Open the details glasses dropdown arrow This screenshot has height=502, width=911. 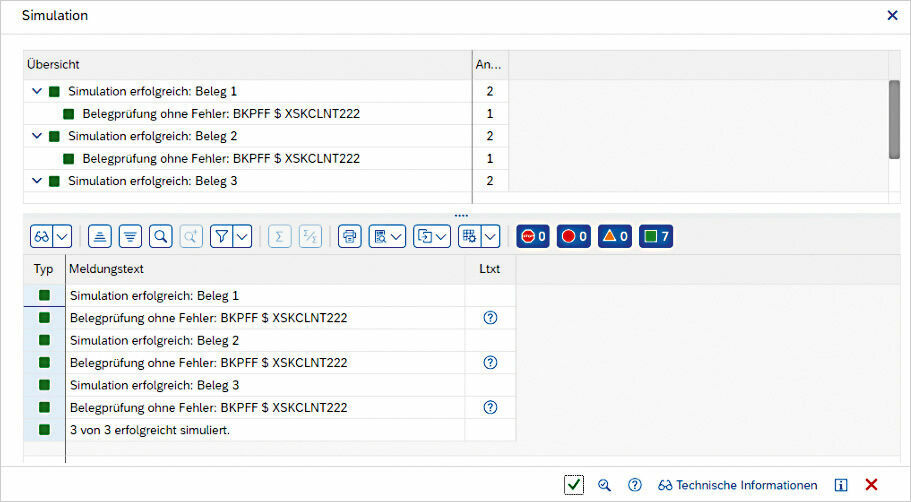point(63,236)
